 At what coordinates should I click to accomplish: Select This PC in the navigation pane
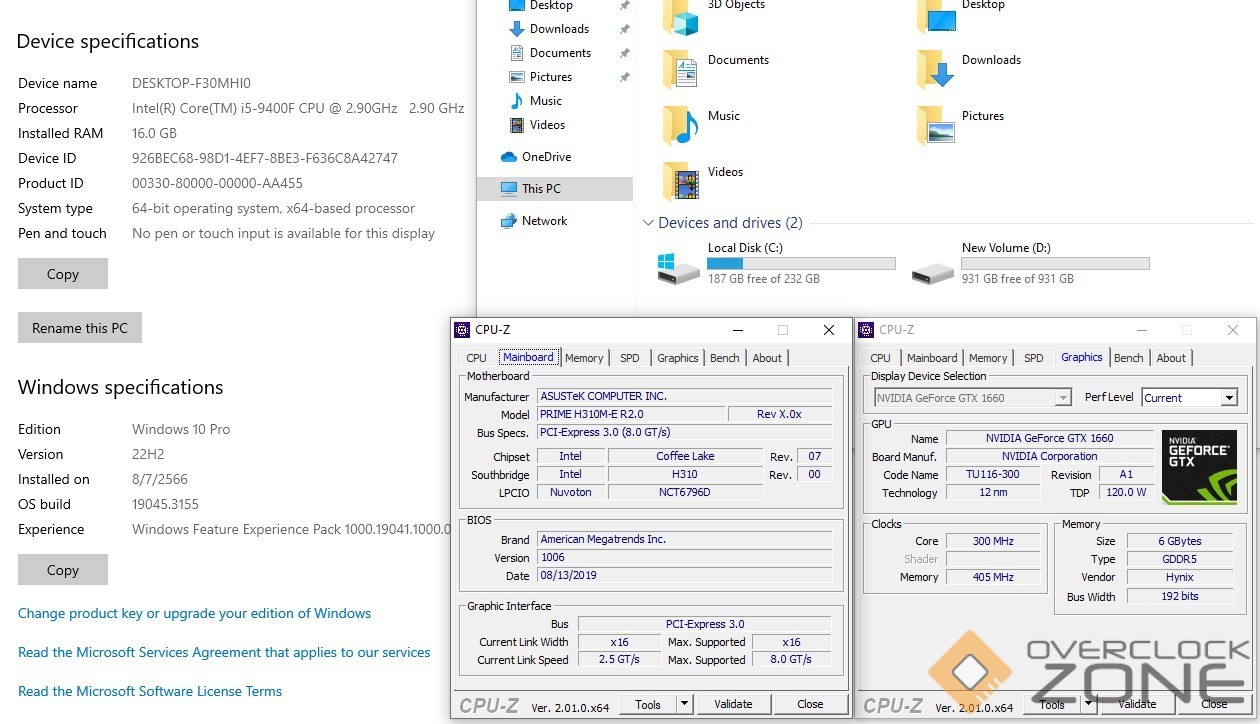[x=541, y=189]
